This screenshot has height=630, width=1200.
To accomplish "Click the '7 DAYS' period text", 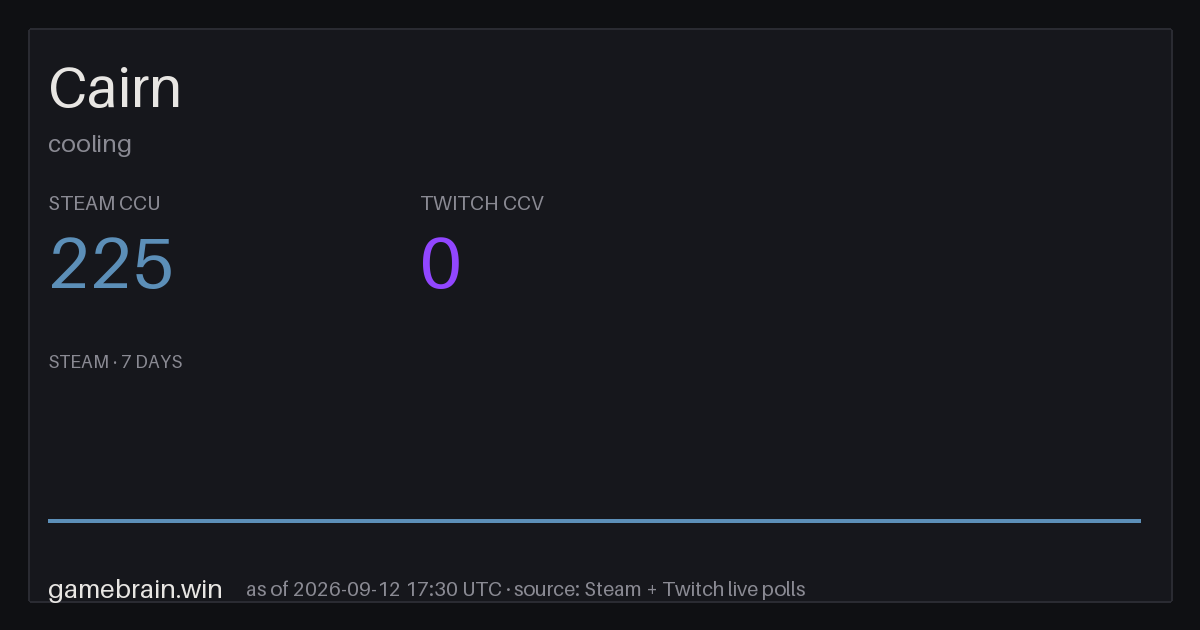I will [152, 362].
